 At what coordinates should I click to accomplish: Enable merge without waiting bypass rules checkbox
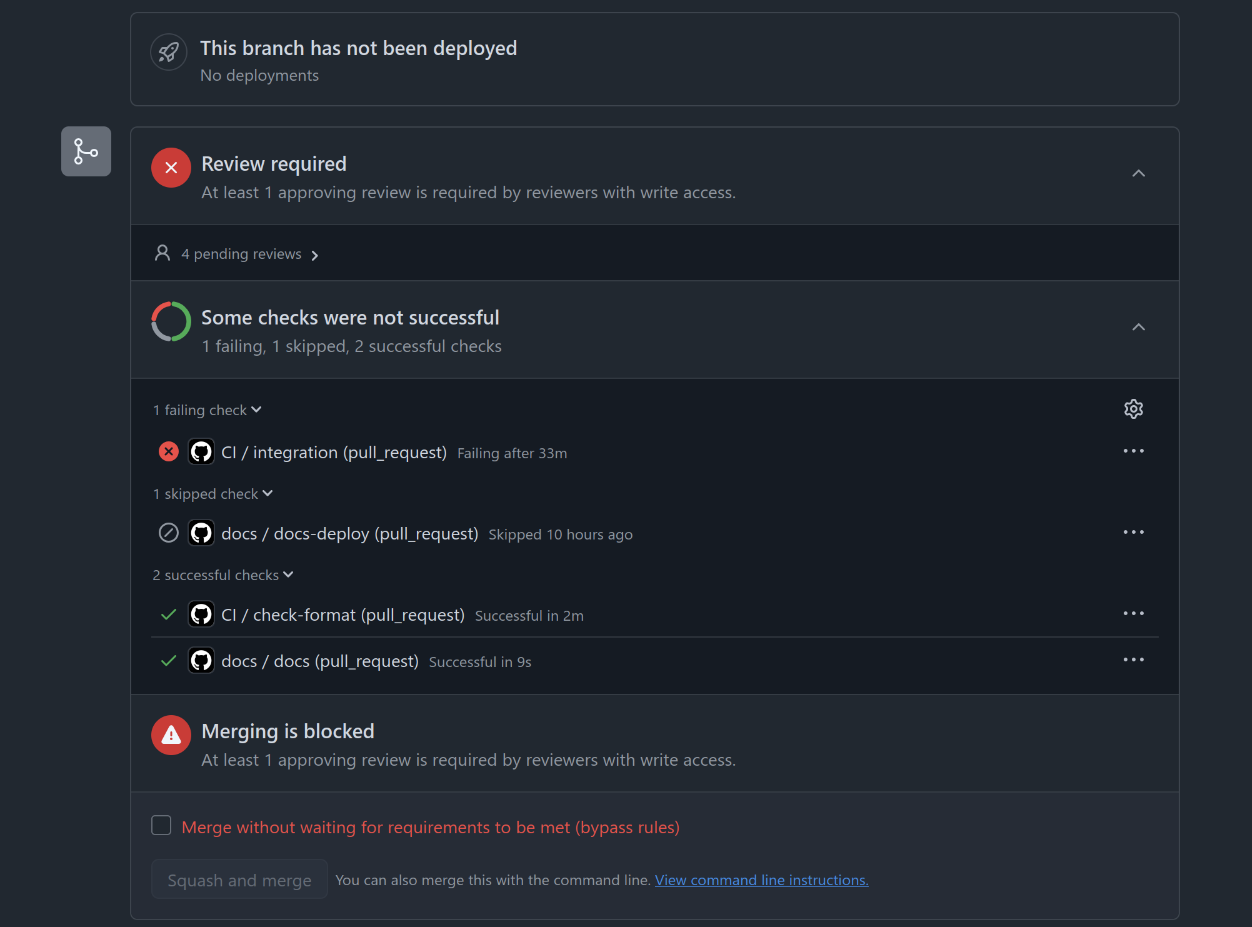(161, 825)
